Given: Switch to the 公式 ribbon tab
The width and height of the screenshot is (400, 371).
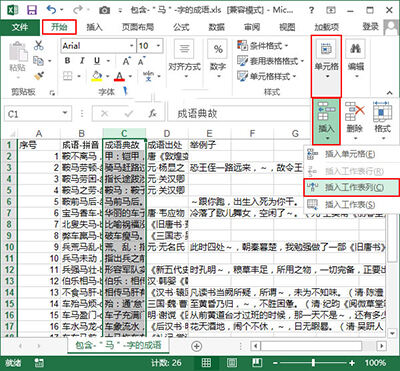Looking at the screenshot, I should (181, 27).
